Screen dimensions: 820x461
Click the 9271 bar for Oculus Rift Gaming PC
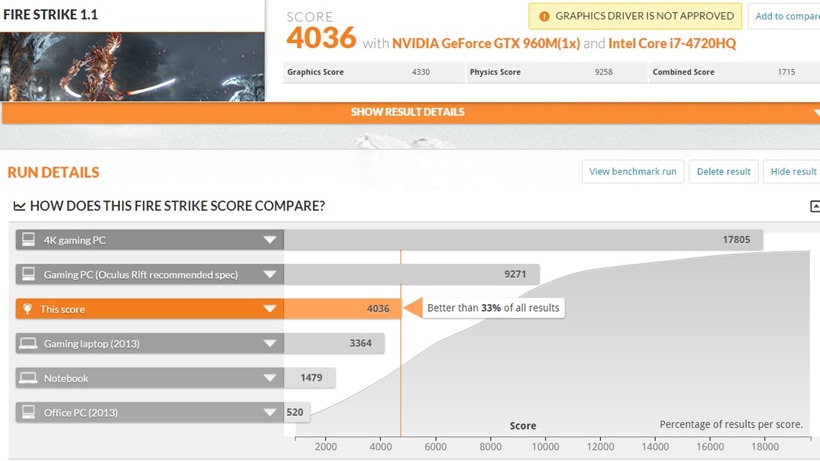click(412, 274)
